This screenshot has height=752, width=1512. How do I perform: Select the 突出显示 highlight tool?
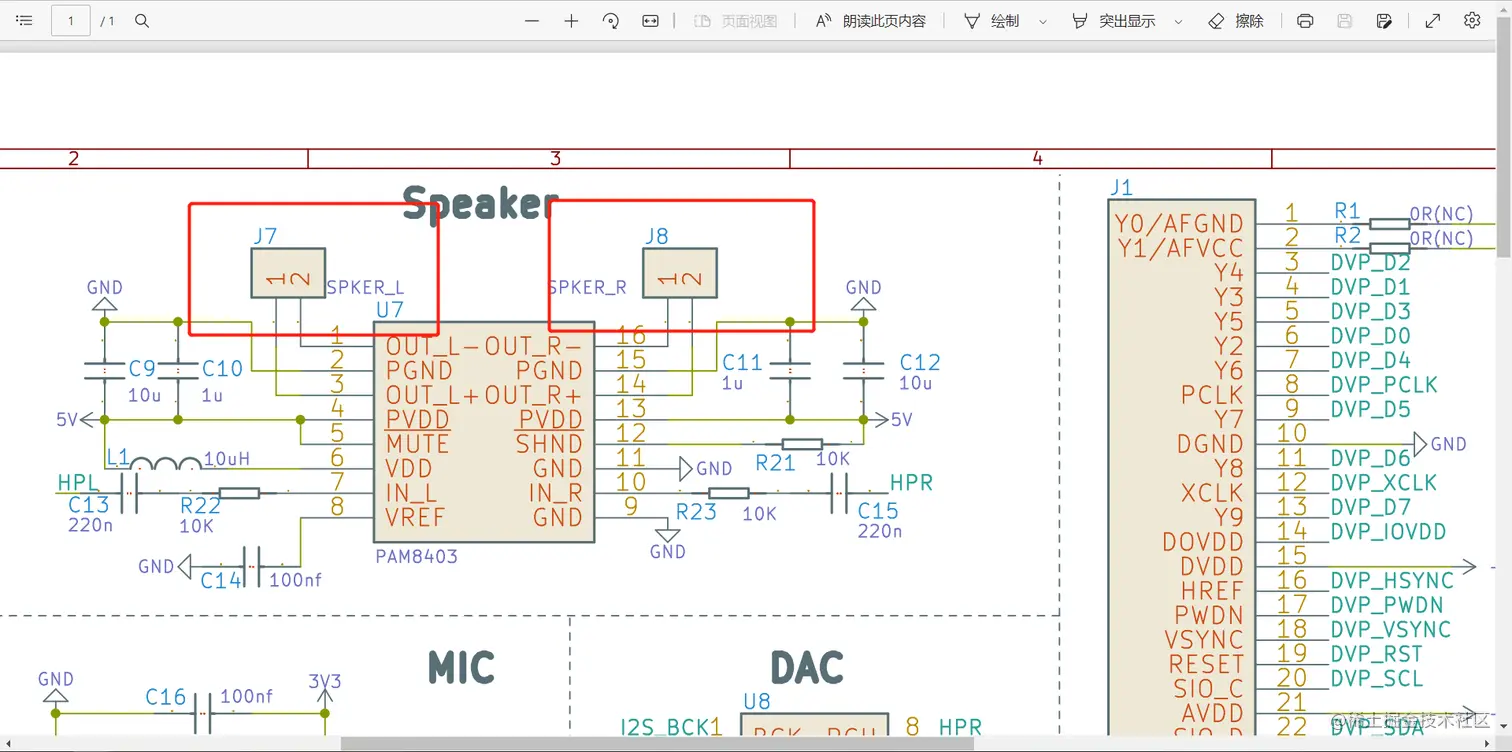[1114, 21]
